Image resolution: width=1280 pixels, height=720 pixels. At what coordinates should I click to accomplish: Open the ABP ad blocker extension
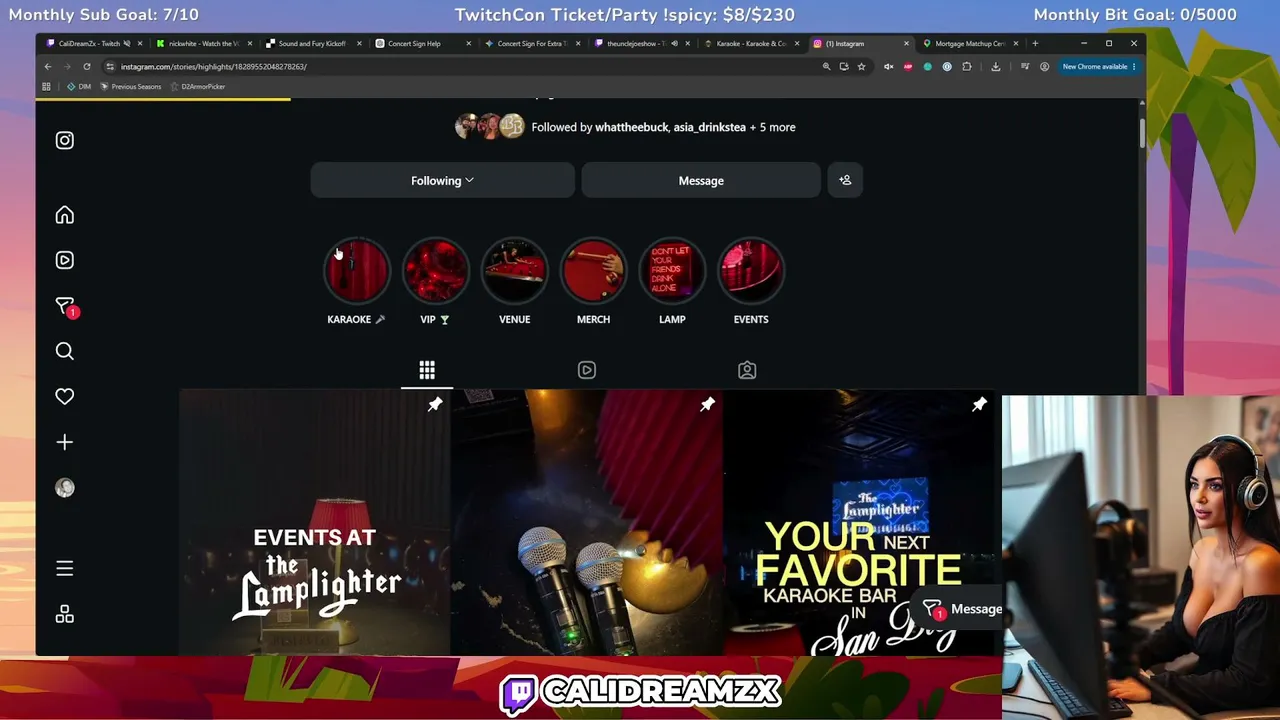point(908,67)
